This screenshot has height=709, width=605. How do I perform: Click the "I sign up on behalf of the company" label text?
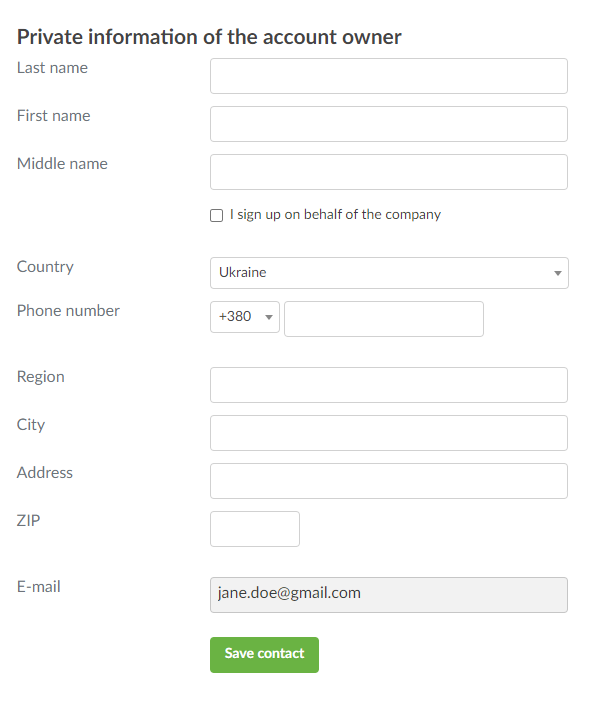coord(335,214)
